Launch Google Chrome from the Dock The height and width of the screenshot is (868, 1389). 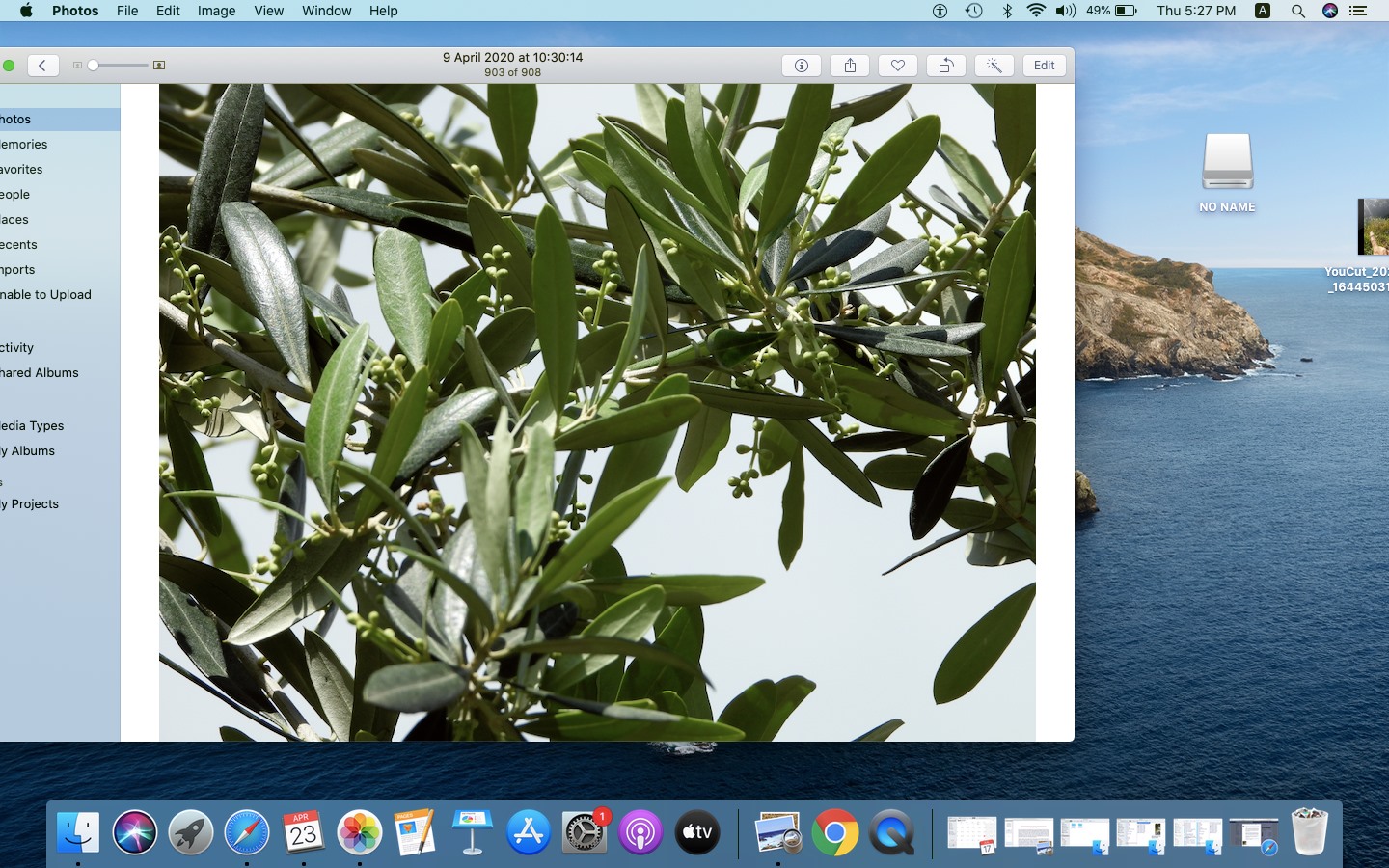click(x=835, y=832)
